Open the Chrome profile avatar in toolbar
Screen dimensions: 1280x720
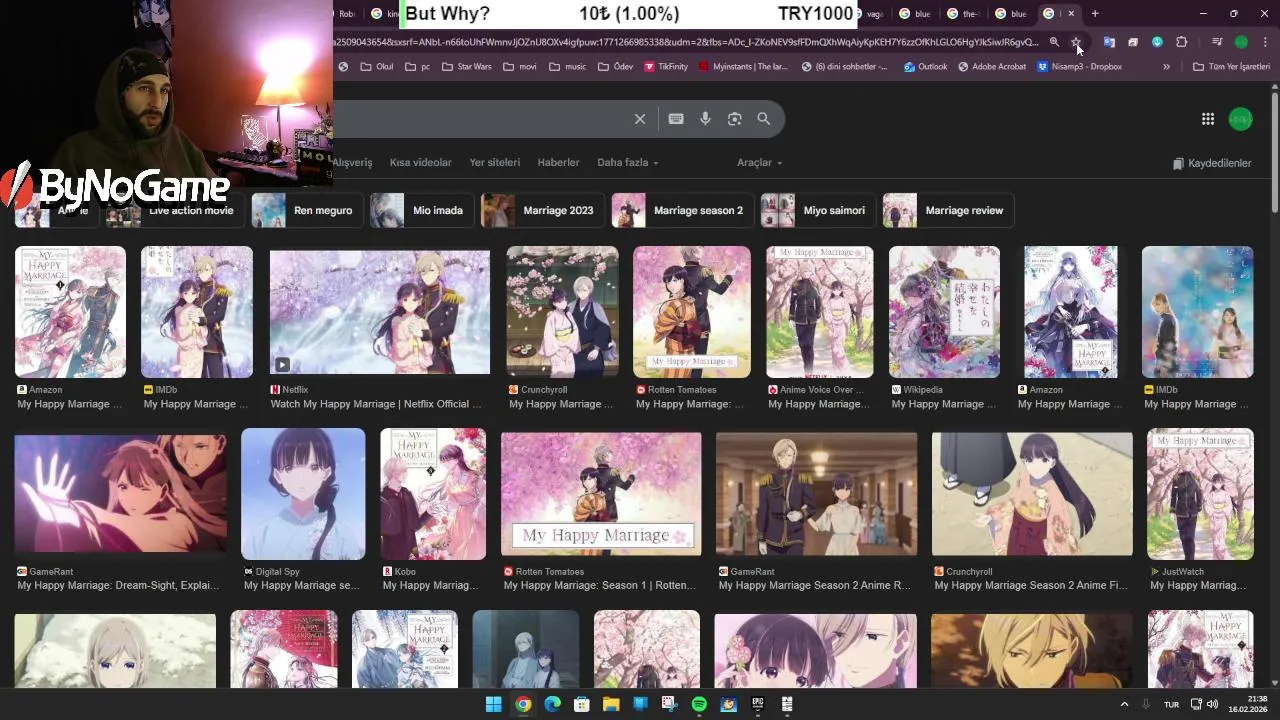(1241, 42)
